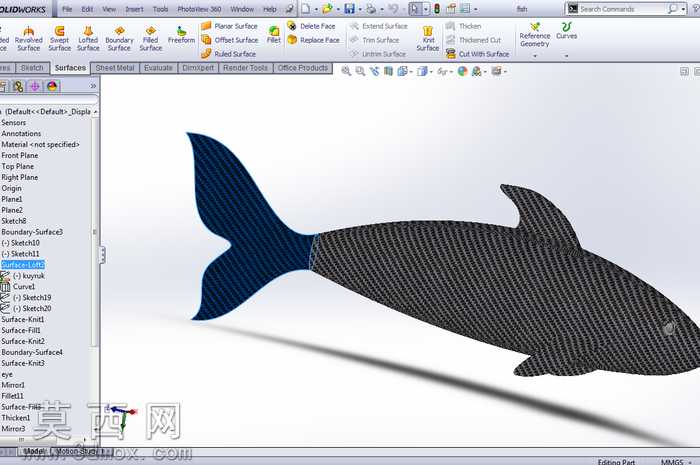Switch to the Render Tools tab

(x=245, y=68)
